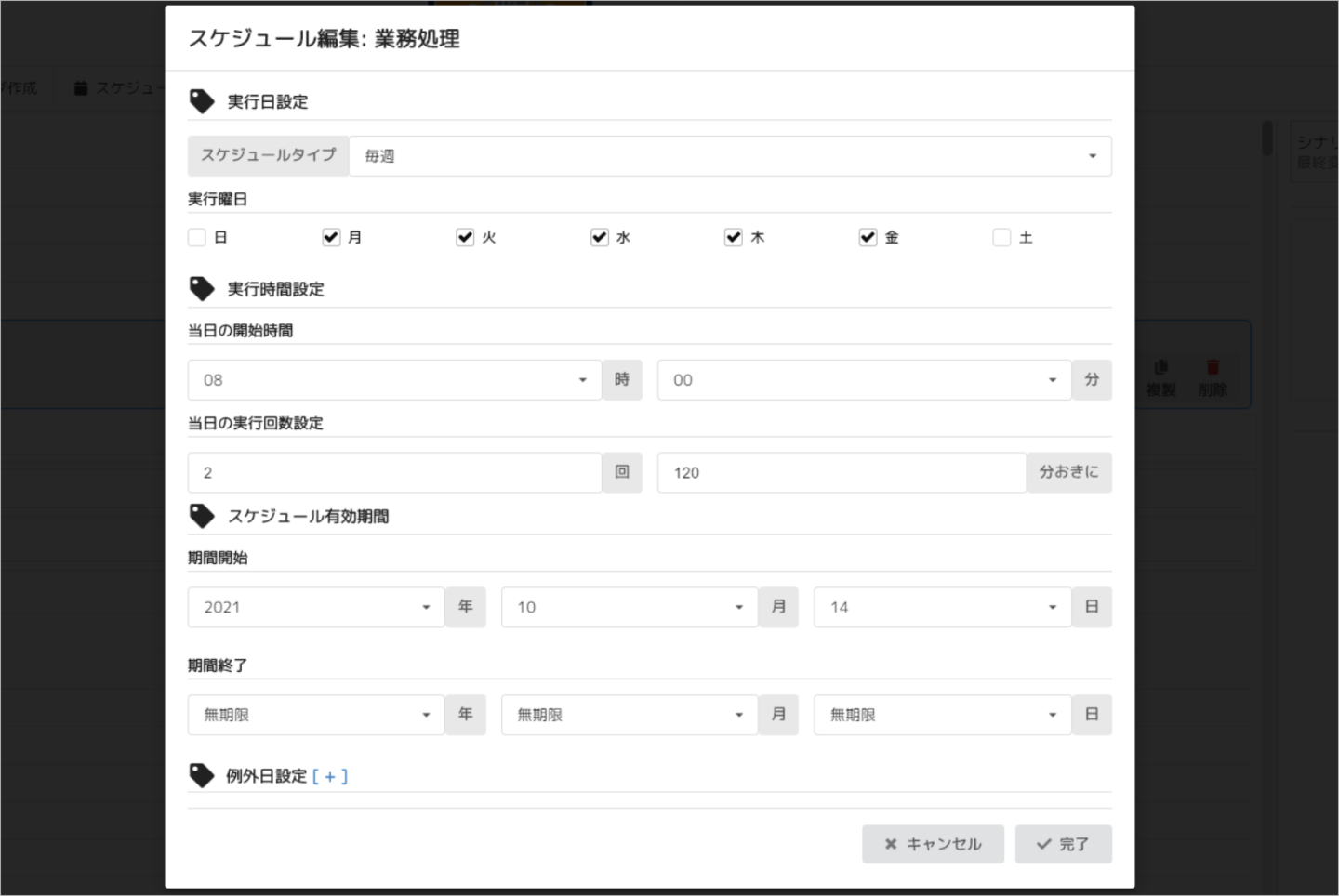Click the X icon on キャンセル button
This screenshot has width=1339, height=896.
coord(891,844)
